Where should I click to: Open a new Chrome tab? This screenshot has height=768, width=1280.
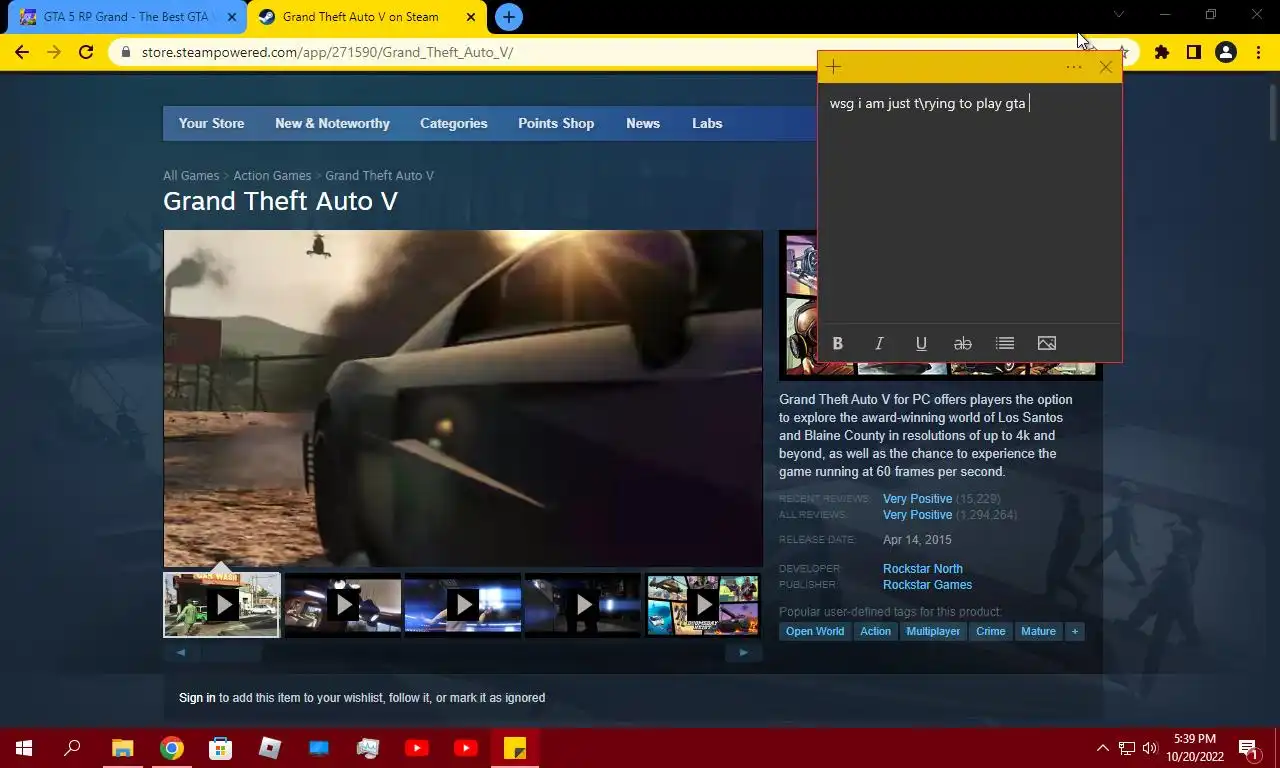coord(509,17)
